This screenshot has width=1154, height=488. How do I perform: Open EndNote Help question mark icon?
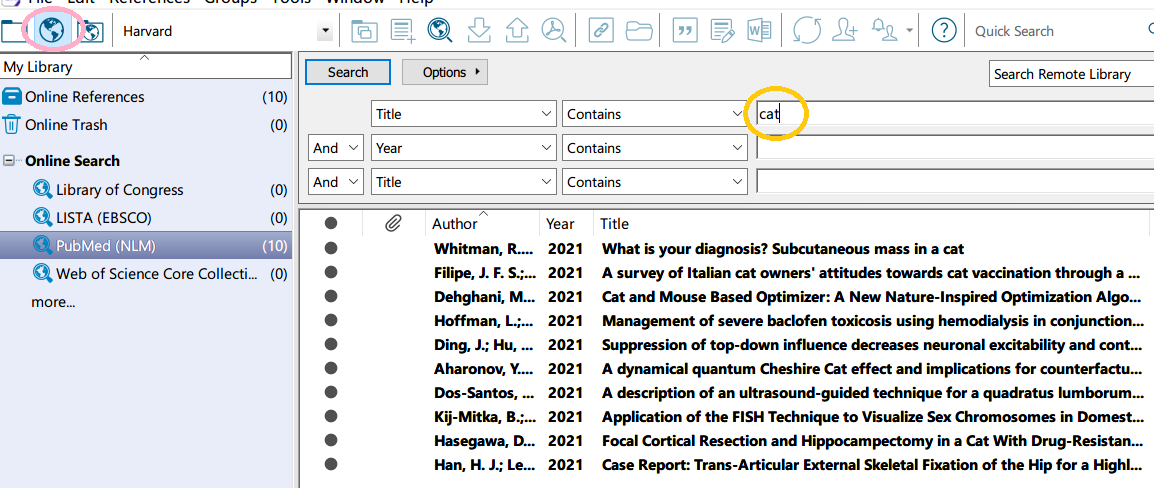tap(944, 31)
